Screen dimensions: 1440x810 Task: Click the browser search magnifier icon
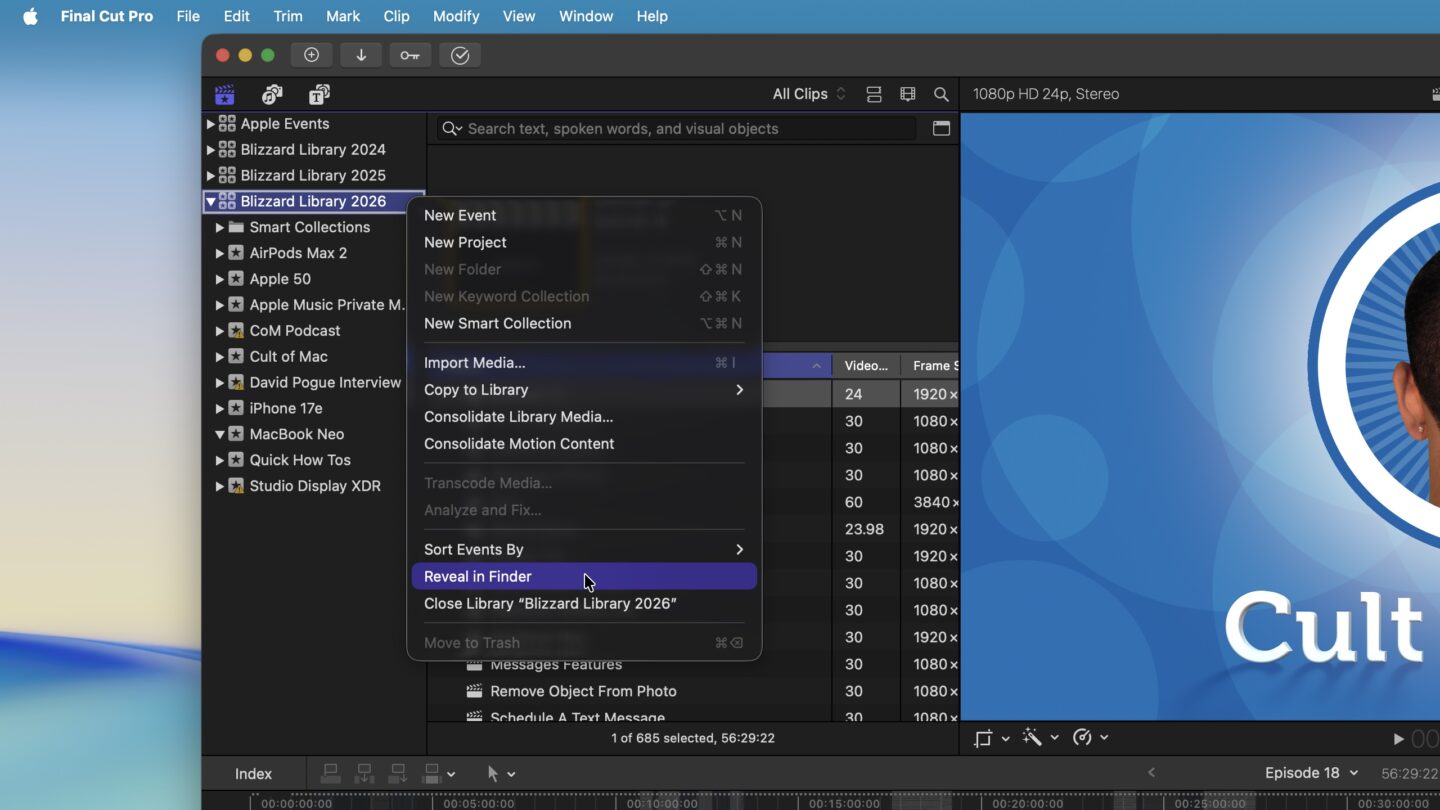[941, 94]
